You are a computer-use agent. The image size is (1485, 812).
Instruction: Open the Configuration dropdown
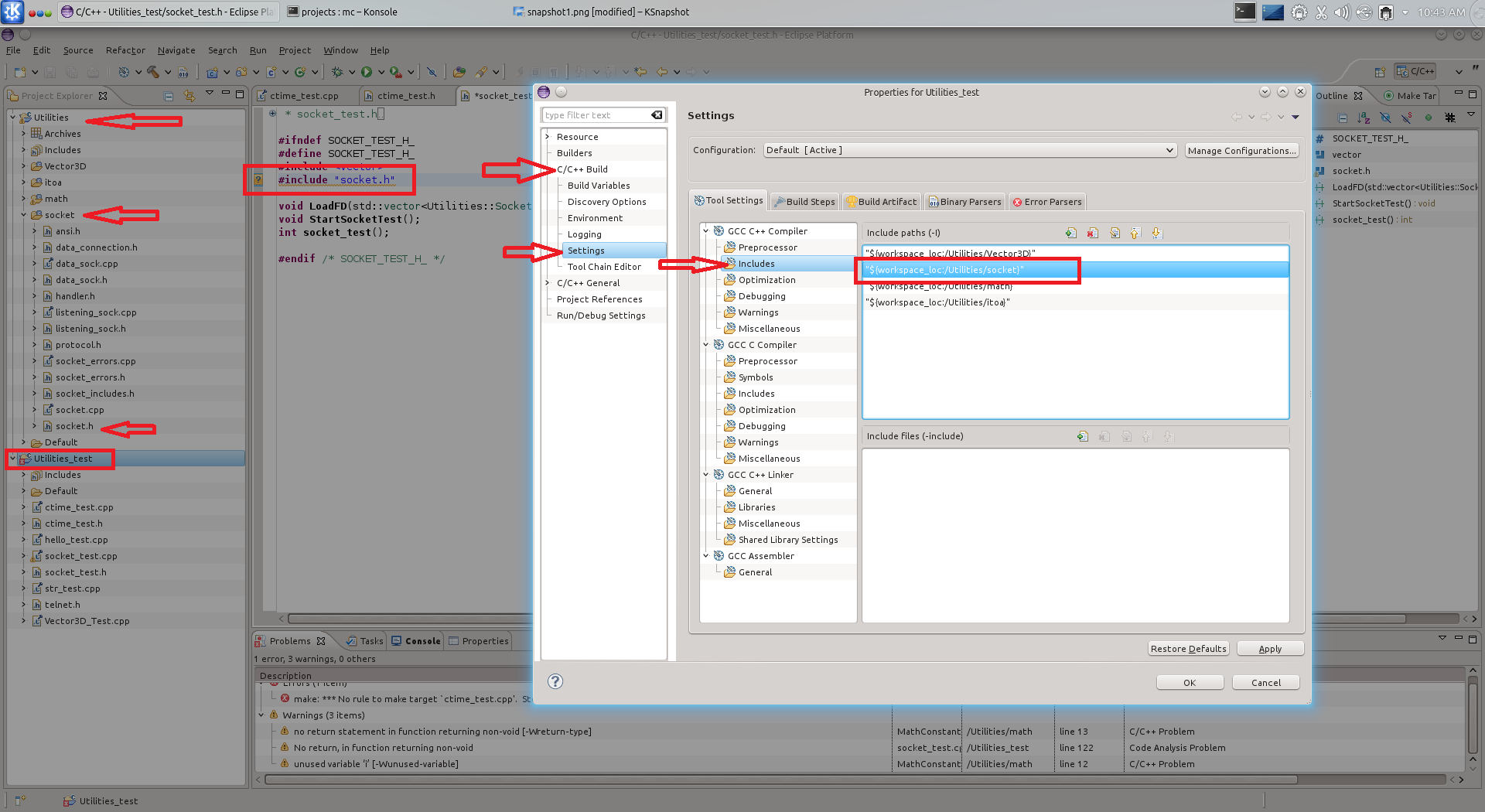tap(970, 150)
